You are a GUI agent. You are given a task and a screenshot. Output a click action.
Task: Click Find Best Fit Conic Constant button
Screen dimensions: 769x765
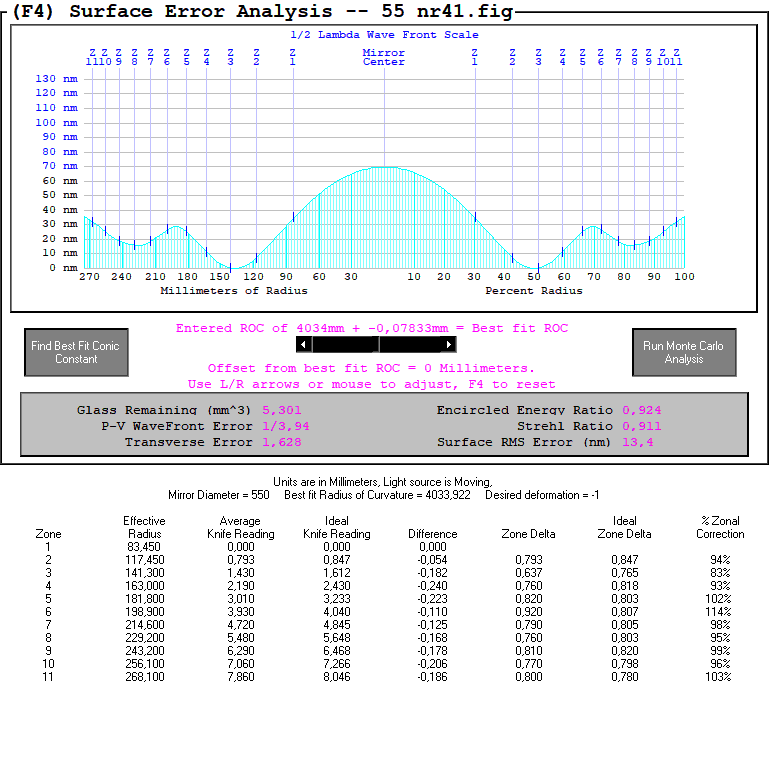76,352
